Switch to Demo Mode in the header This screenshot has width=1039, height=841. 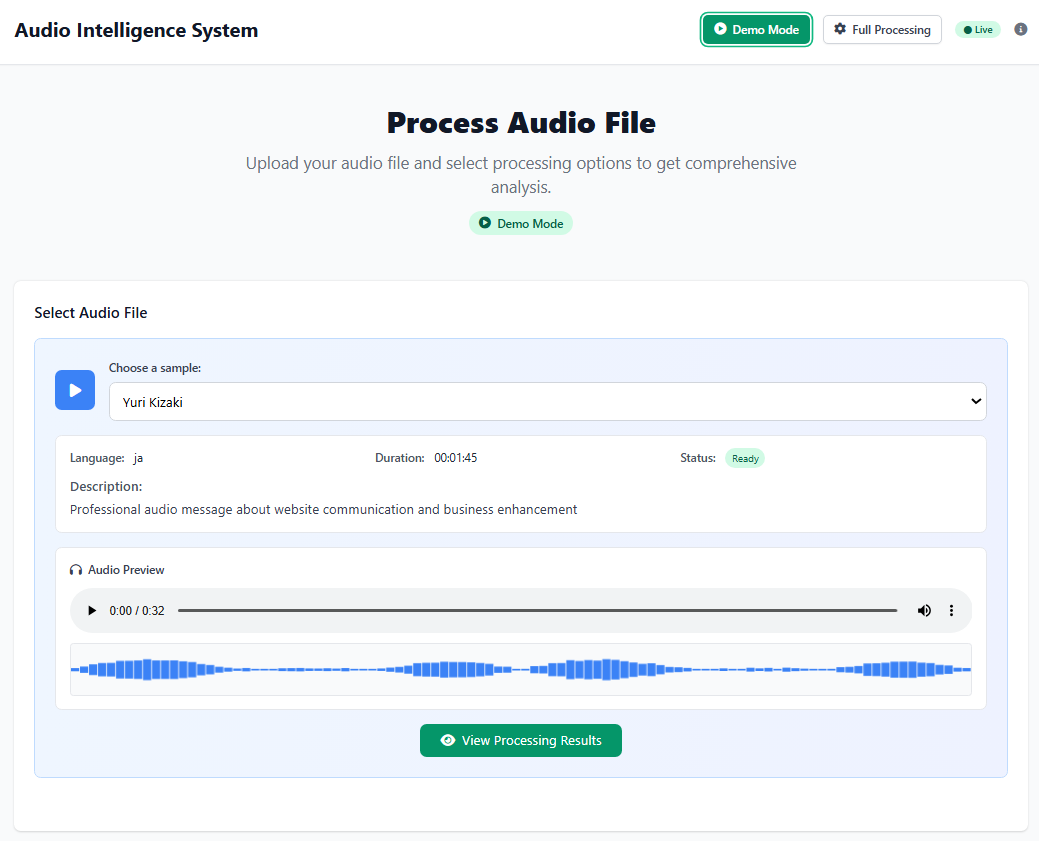756,30
